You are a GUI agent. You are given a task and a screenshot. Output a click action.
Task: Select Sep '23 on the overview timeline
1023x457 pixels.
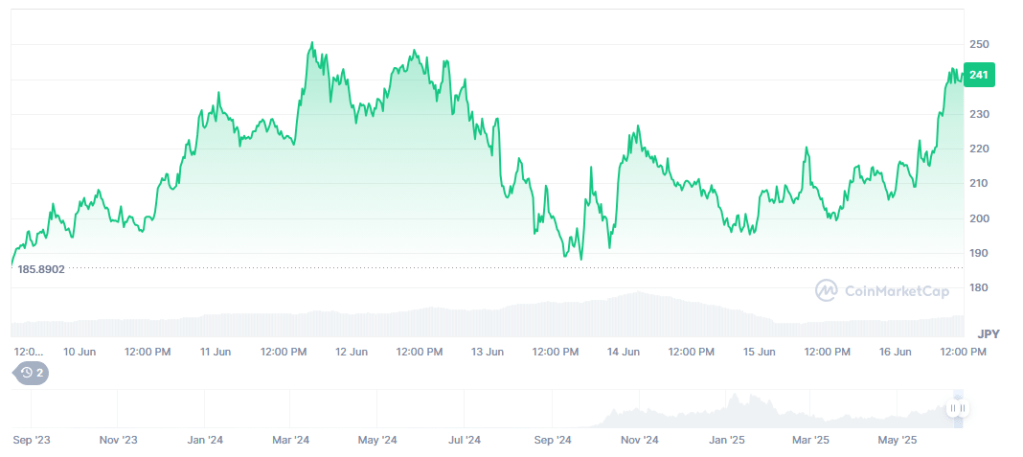(x=31, y=440)
